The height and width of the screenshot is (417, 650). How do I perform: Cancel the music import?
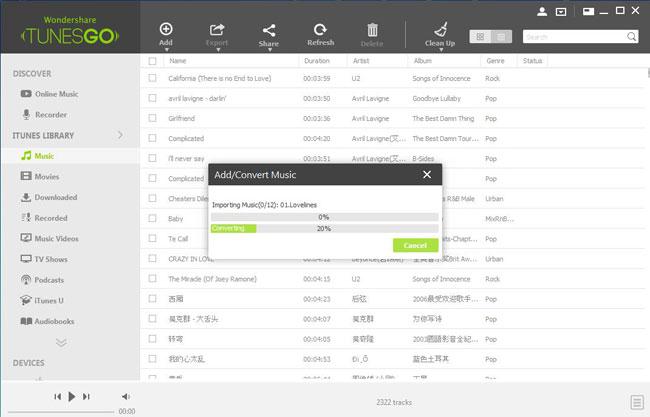[x=415, y=245]
